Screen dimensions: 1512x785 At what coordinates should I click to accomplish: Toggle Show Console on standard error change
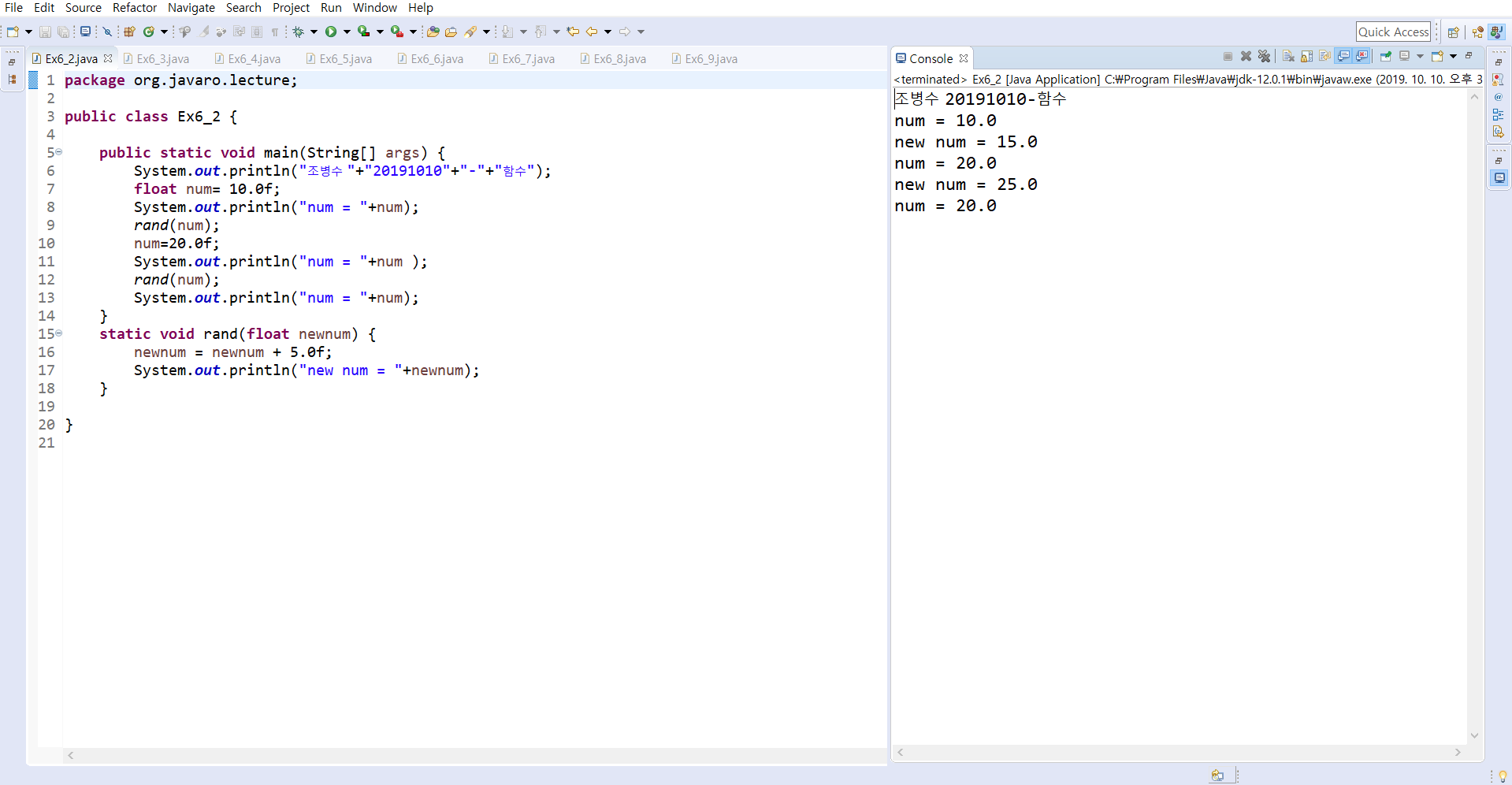(1362, 57)
